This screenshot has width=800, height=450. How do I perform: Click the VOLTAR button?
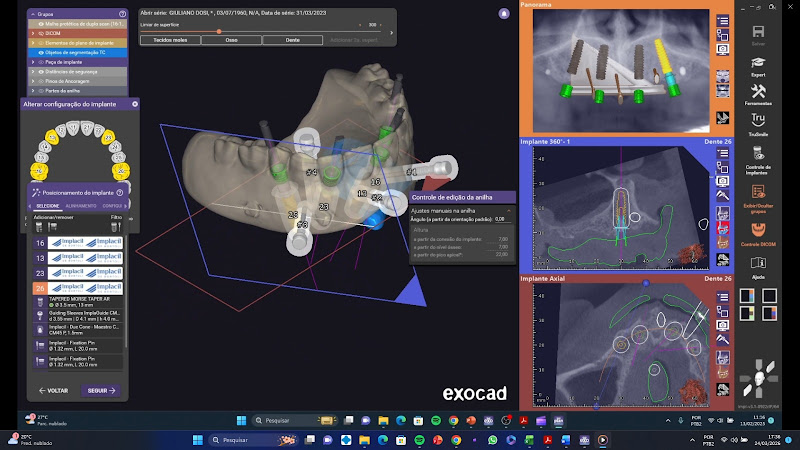click(x=52, y=391)
